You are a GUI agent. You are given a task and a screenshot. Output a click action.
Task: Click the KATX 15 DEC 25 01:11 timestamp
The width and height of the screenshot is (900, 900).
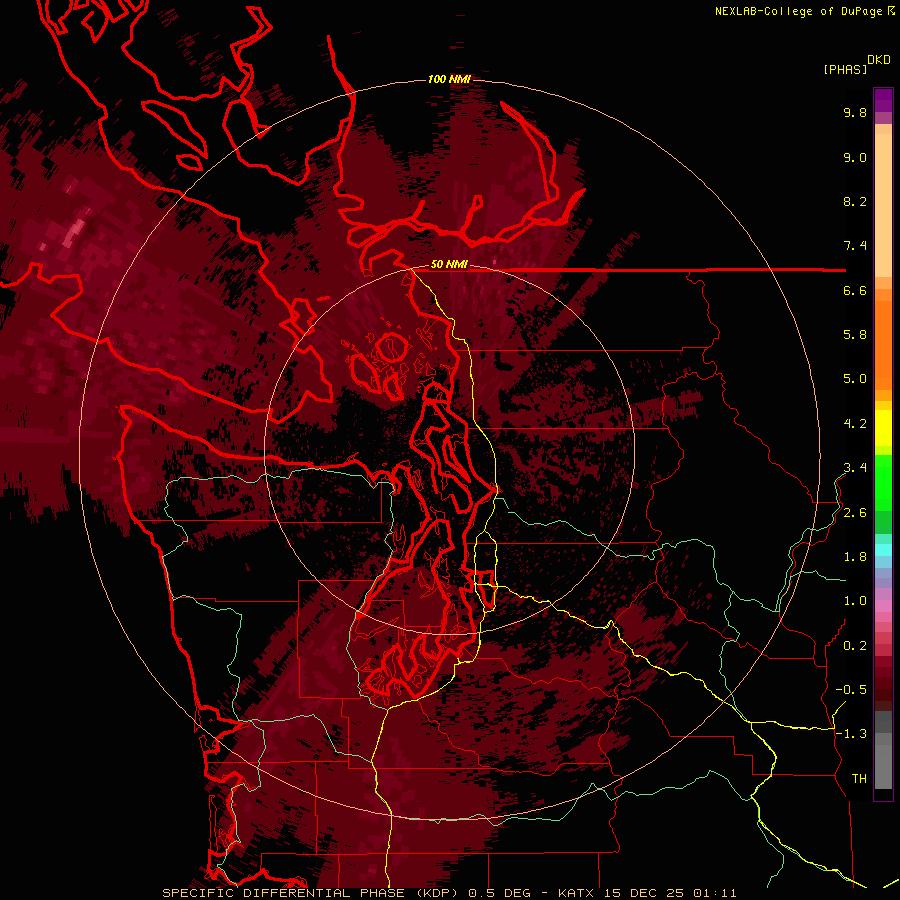coord(647,893)
